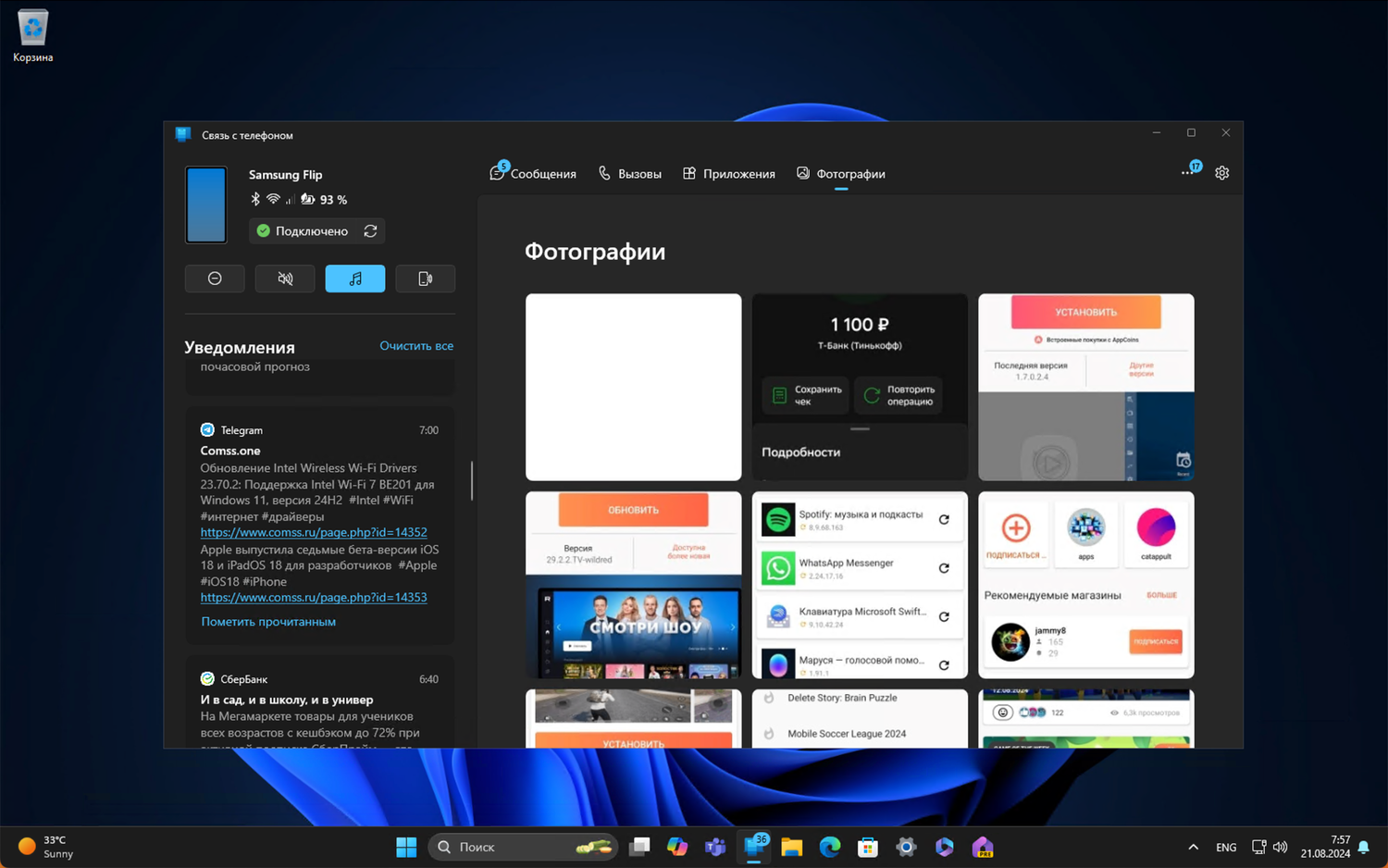Open the comss.ru link ending in 14352
The width and height of the screenshot is (1388, 868).
314,532
